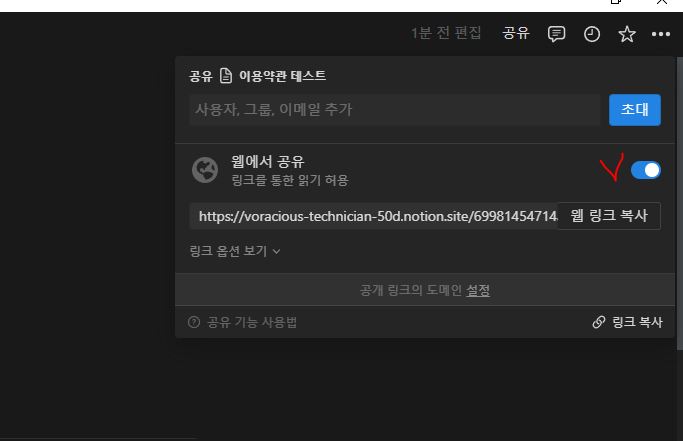This screenshot has width=683, height=441.
Task: Open the 공유 기능 사용법 help link
Action: tap(242, 322)
